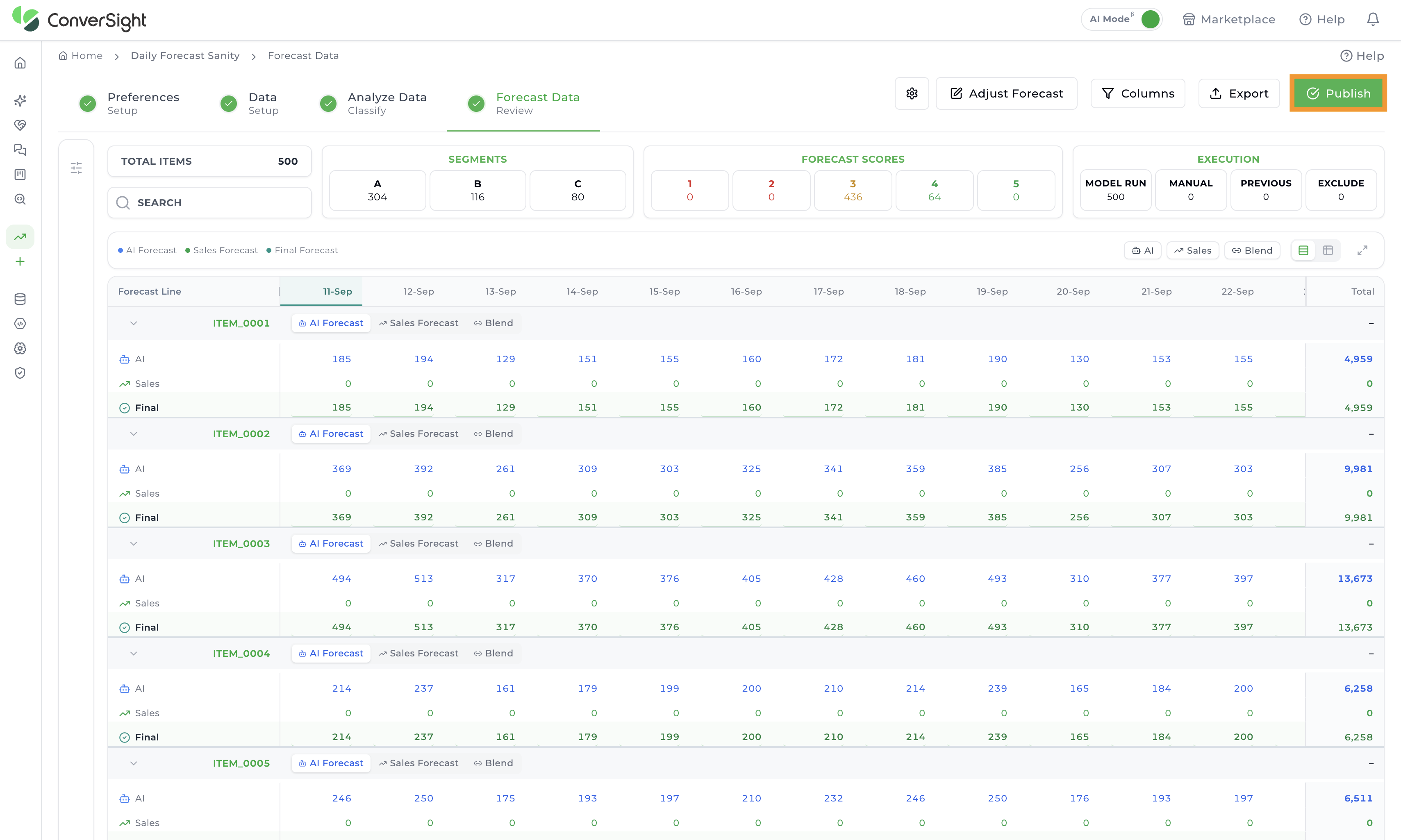Click the Publish button
Screen dimensions: 1401x840
pyautogui.click(x=1338, y=93)
